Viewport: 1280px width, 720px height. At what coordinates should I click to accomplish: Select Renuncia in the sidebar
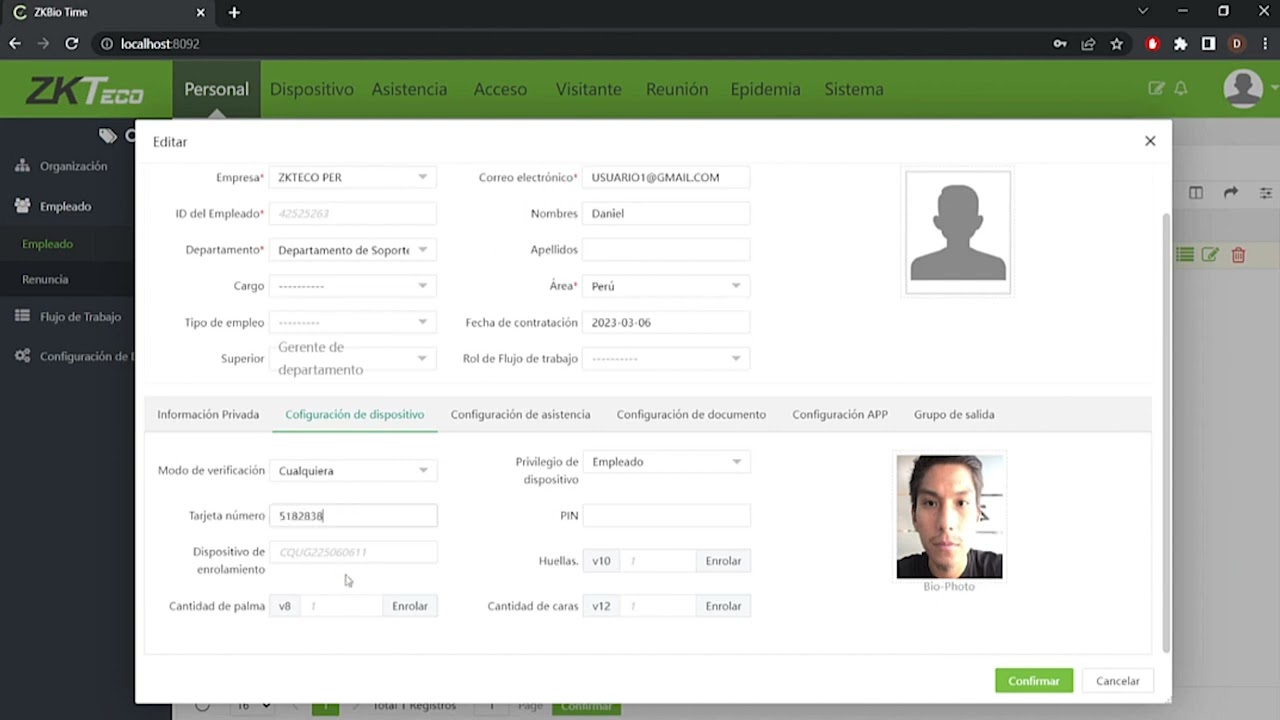(45, 279)
